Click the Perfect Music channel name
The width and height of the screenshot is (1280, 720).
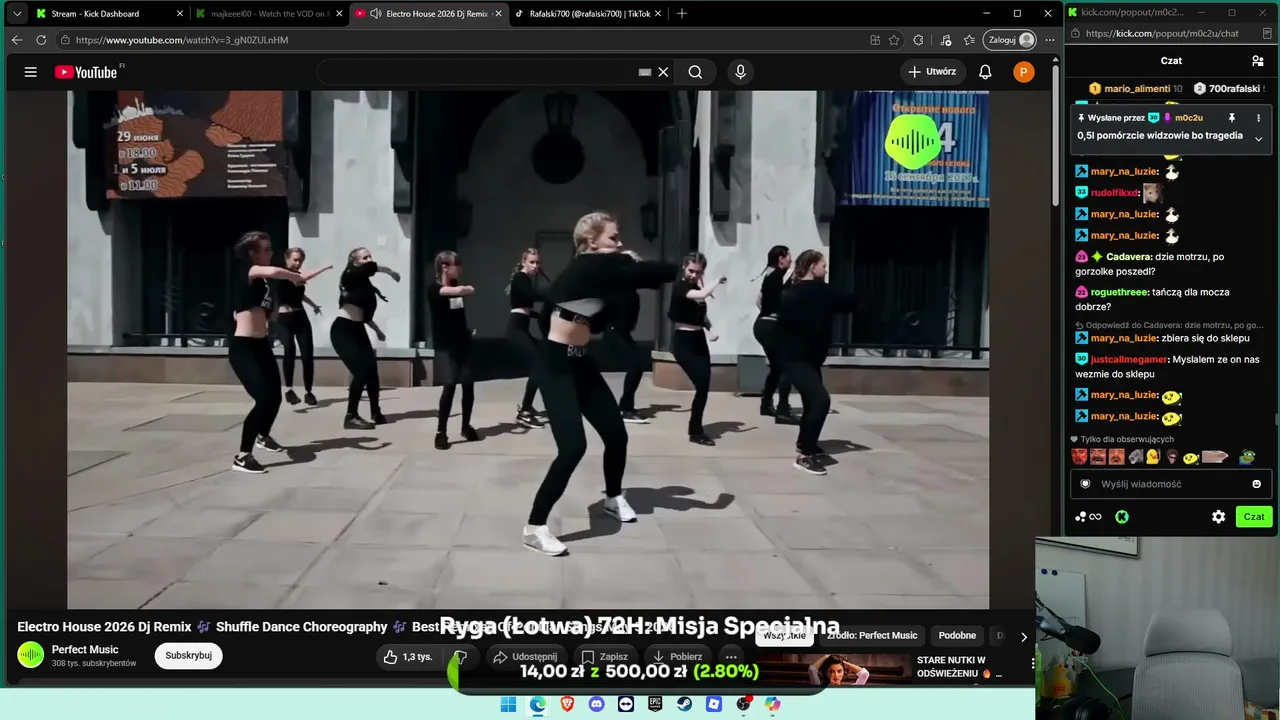tap(85, 650)
